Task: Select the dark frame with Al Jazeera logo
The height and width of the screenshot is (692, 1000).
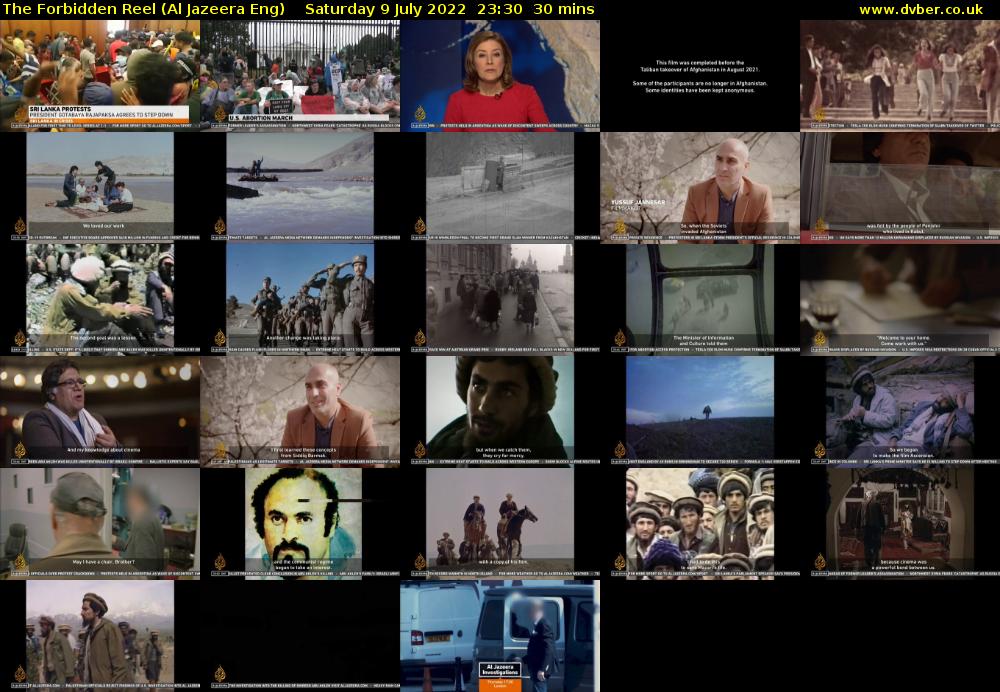Action: [x=300, y=635]
